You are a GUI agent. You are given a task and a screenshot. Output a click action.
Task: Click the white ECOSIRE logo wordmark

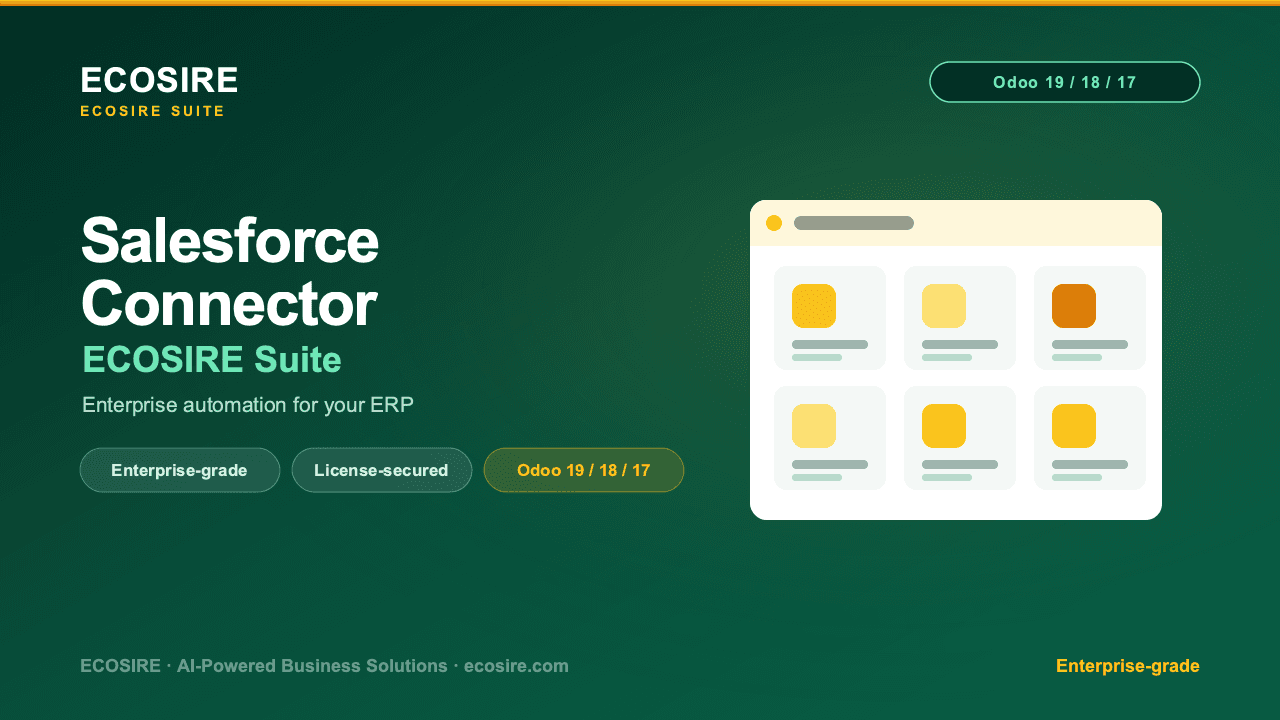pyautogui.click(x=159, y=80)
